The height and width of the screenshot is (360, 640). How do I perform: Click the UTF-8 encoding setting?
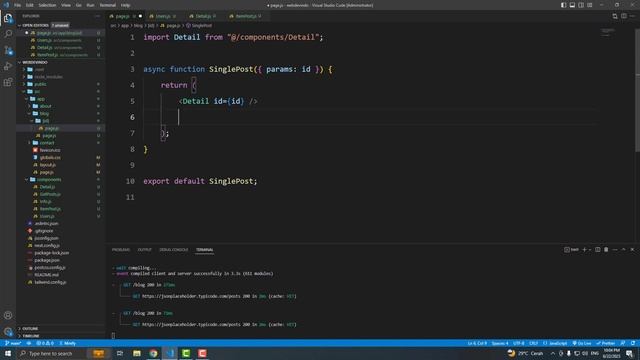coord(518,343)
